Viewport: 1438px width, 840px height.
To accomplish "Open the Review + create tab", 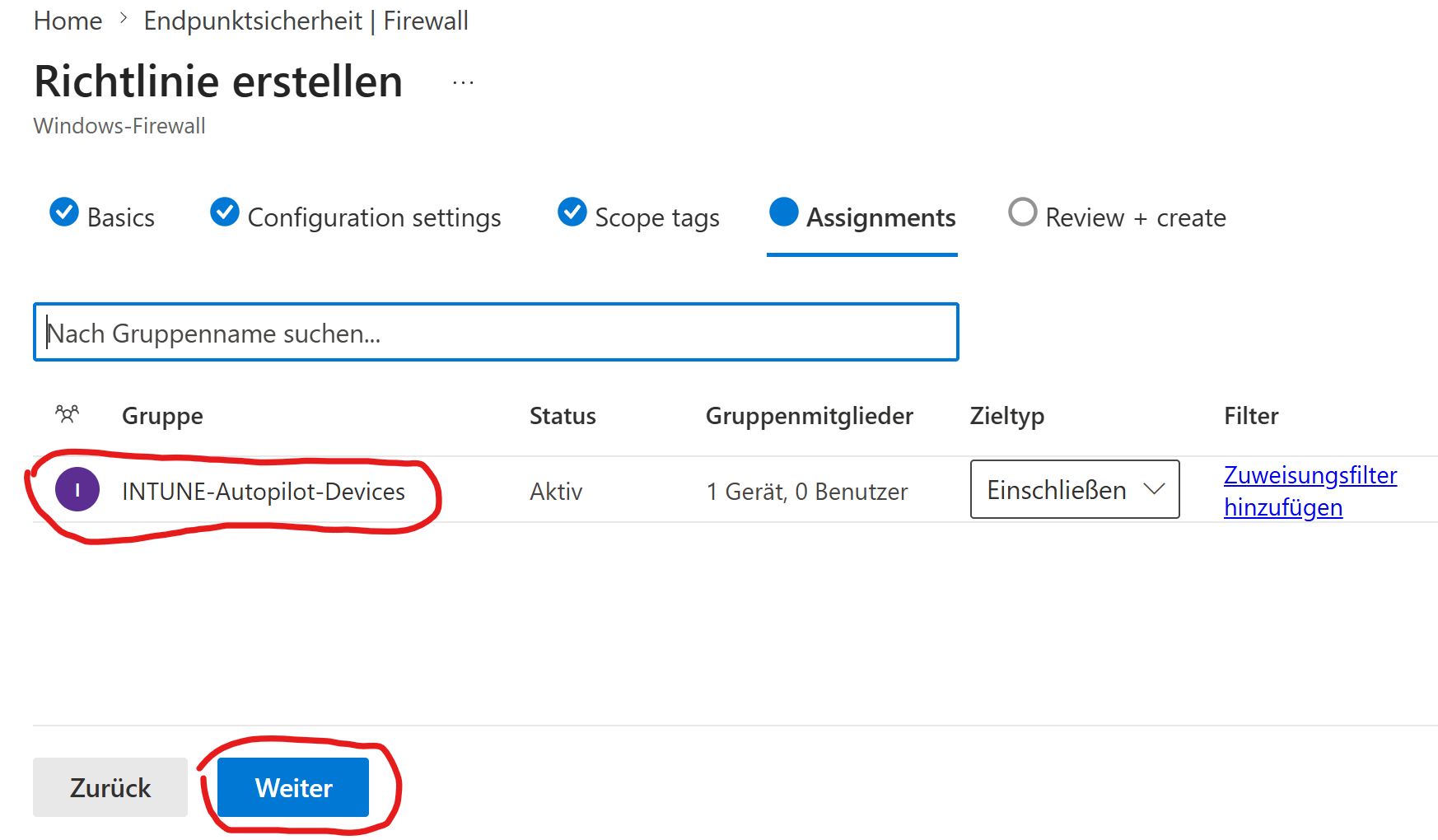I will 1135,217.
